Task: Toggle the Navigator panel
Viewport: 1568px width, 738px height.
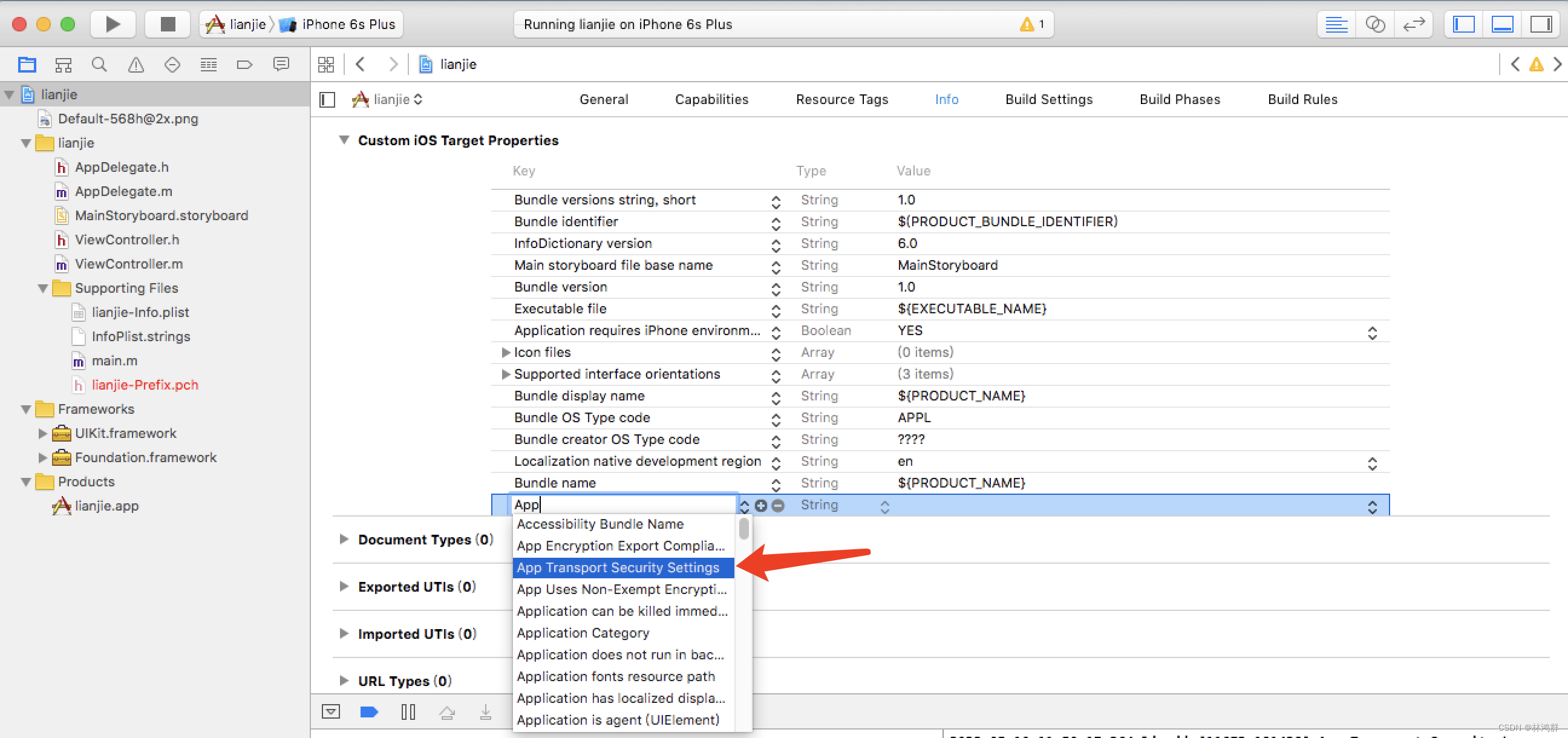Action: [1464, 24]
